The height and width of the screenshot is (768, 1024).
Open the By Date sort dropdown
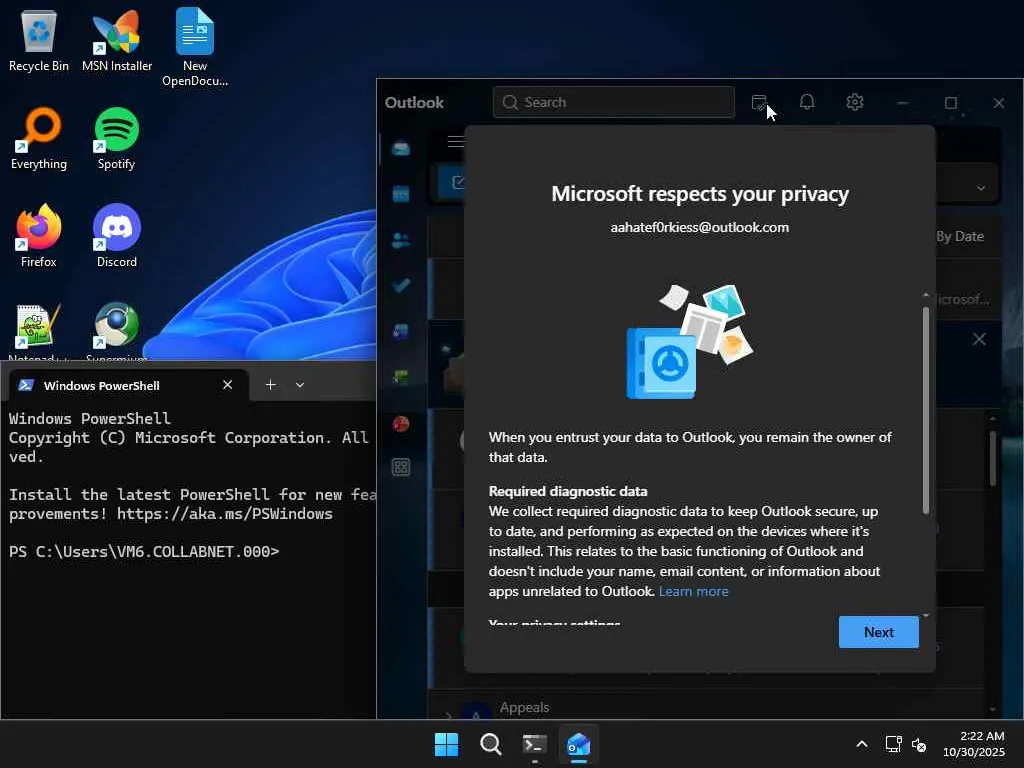tap(960, 236)
